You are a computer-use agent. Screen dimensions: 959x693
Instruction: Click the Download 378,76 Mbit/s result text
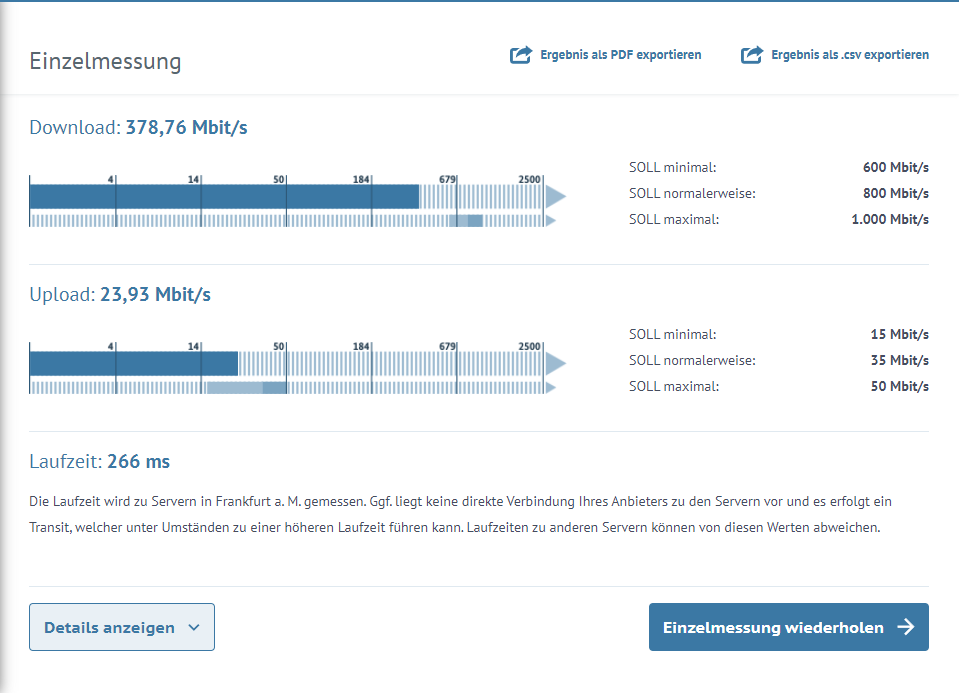(186, 128)
